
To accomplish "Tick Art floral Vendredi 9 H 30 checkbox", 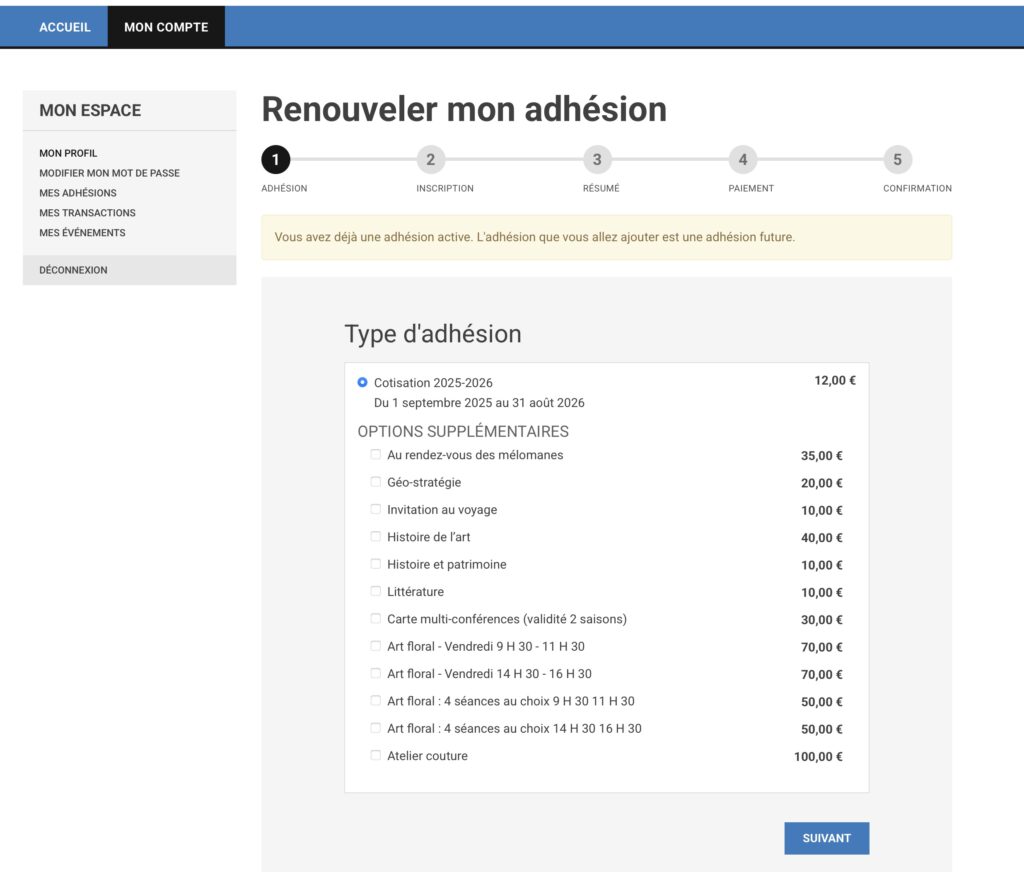I will coord(376,646).
